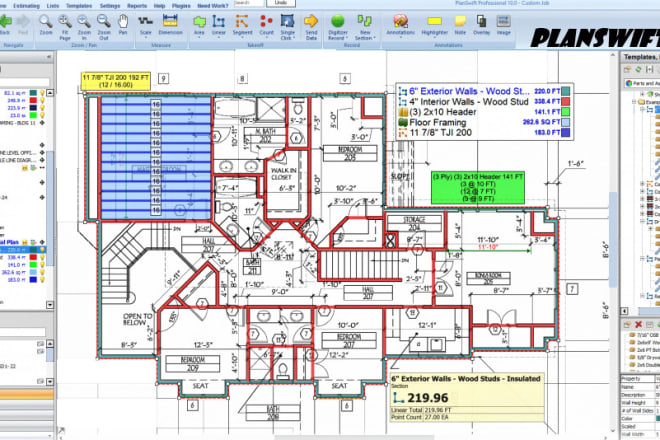Click the Zoom In tool

[84, 26]
